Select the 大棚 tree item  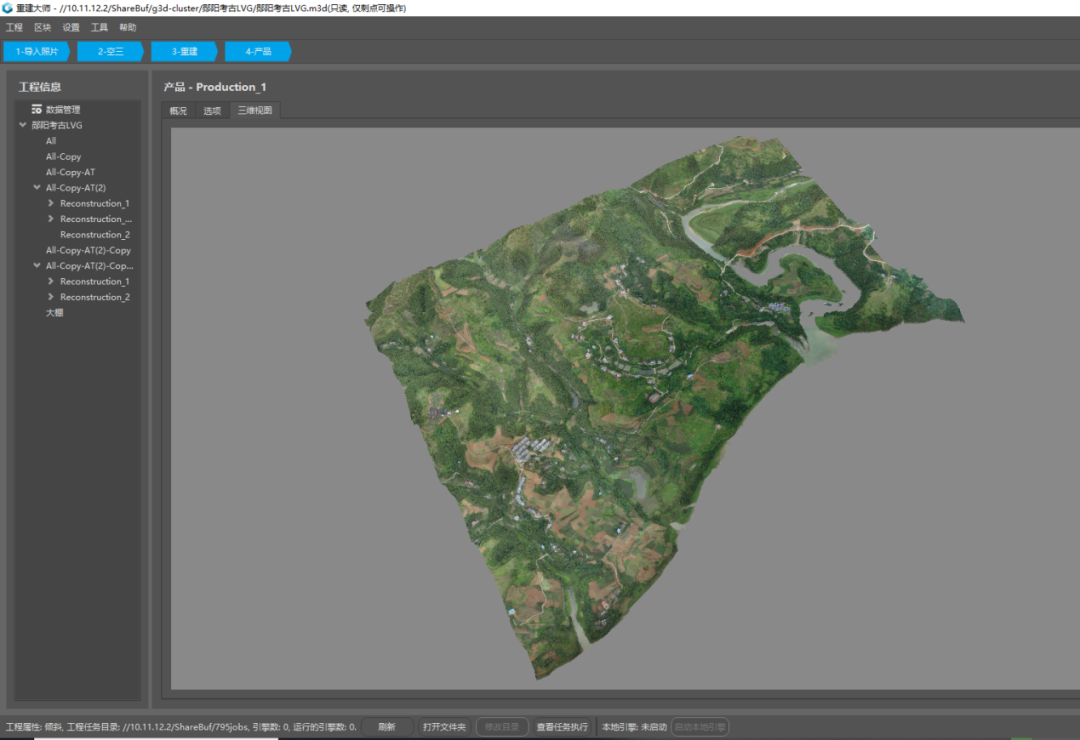[x=54, y=313]
